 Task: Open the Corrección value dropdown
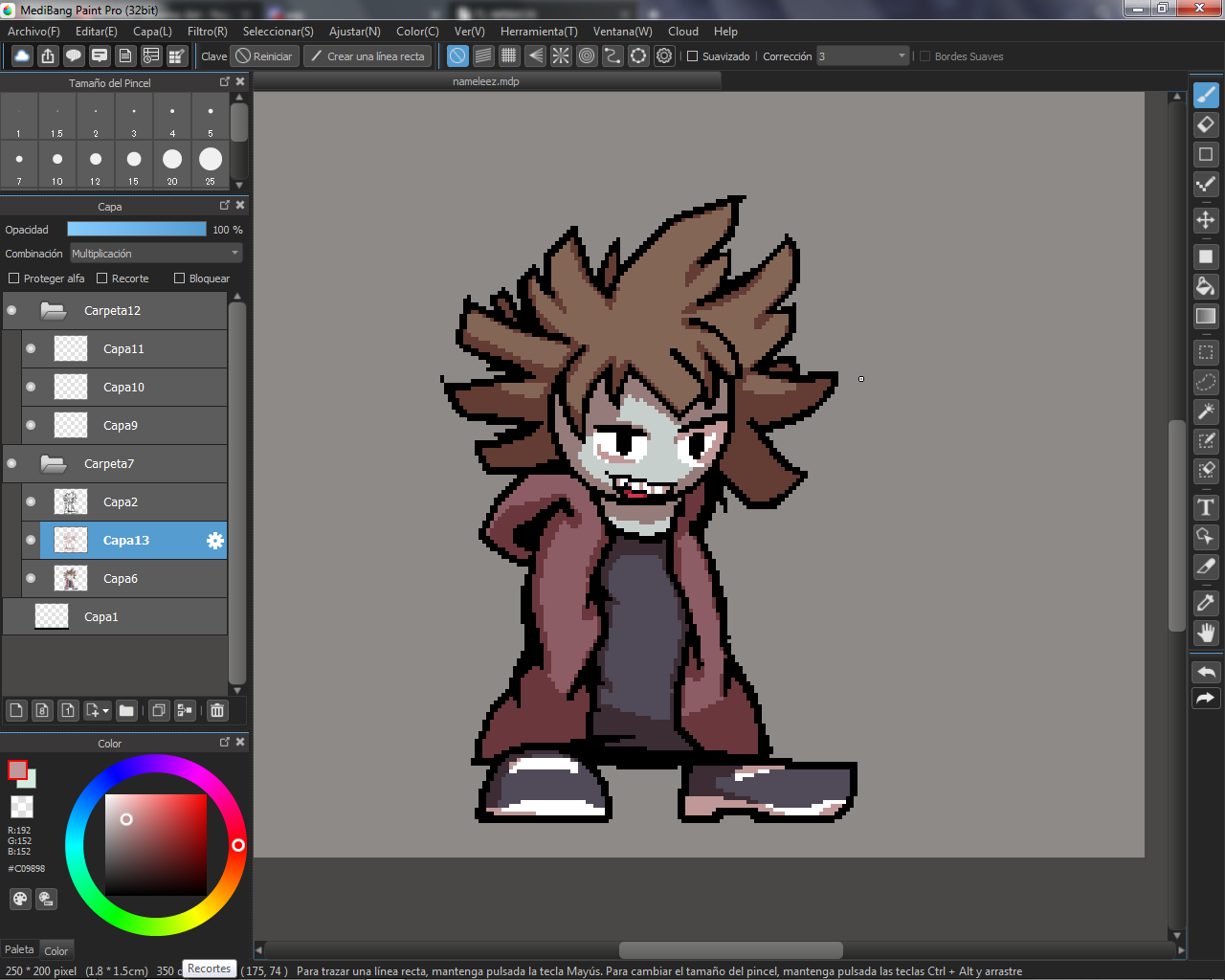pyautogui.click(x=862, y=56)
